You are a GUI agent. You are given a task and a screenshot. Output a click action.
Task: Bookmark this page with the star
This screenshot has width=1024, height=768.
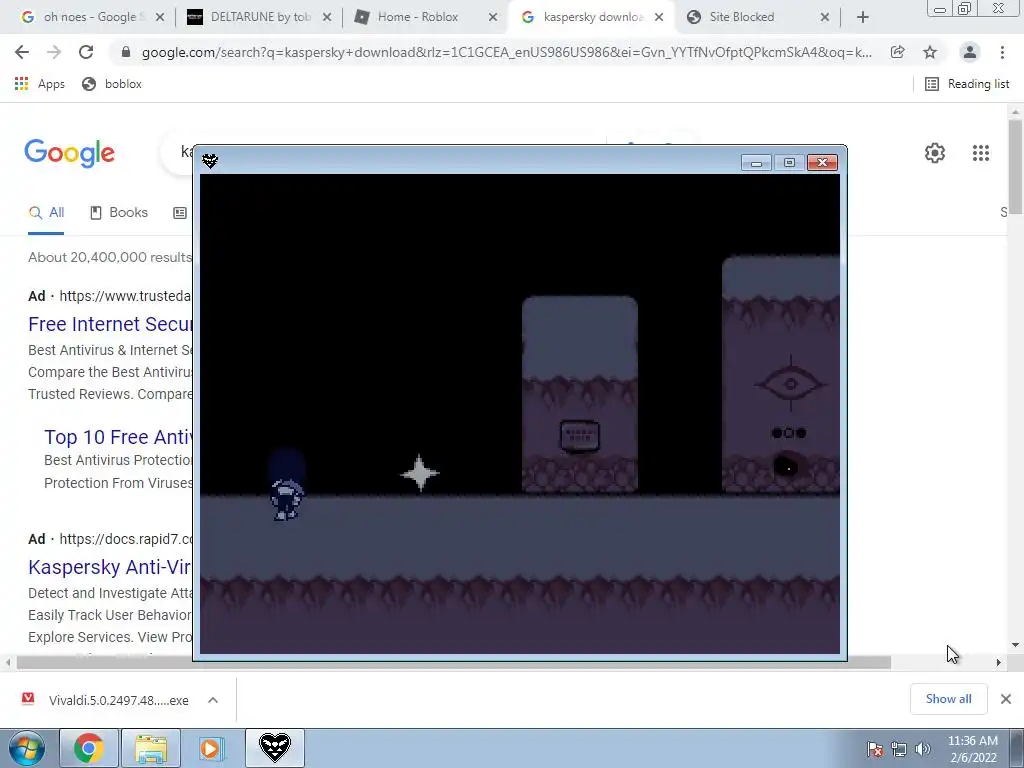coord(930,52)
